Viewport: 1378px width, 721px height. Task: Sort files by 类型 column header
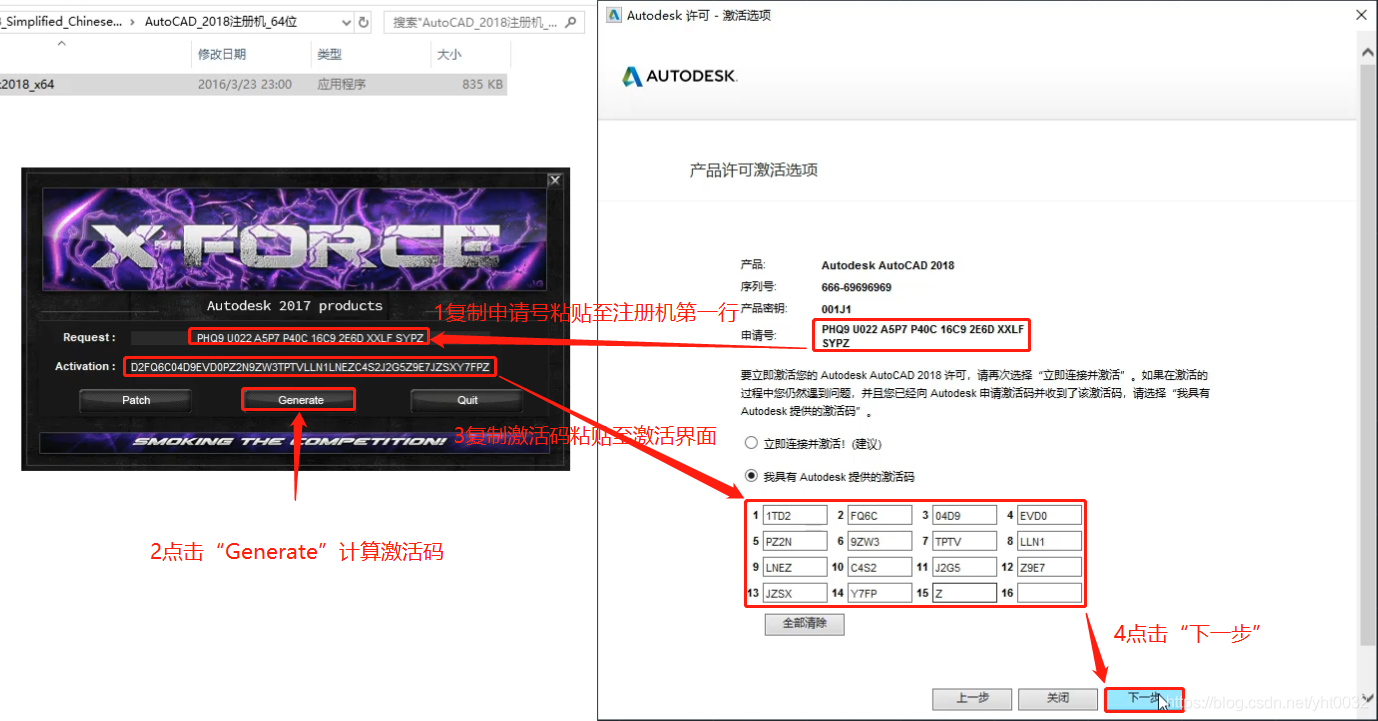[329, 55]
